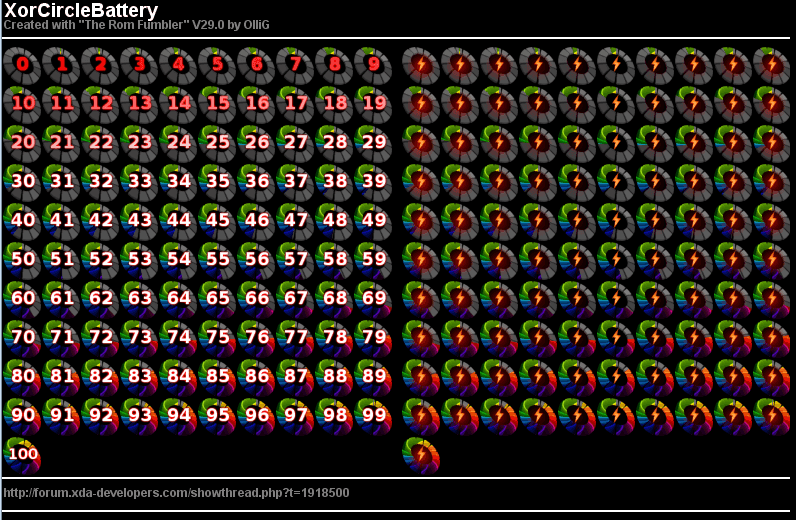Click the XorCircleBattery title
796x520 pixels.
coord(81,10)
